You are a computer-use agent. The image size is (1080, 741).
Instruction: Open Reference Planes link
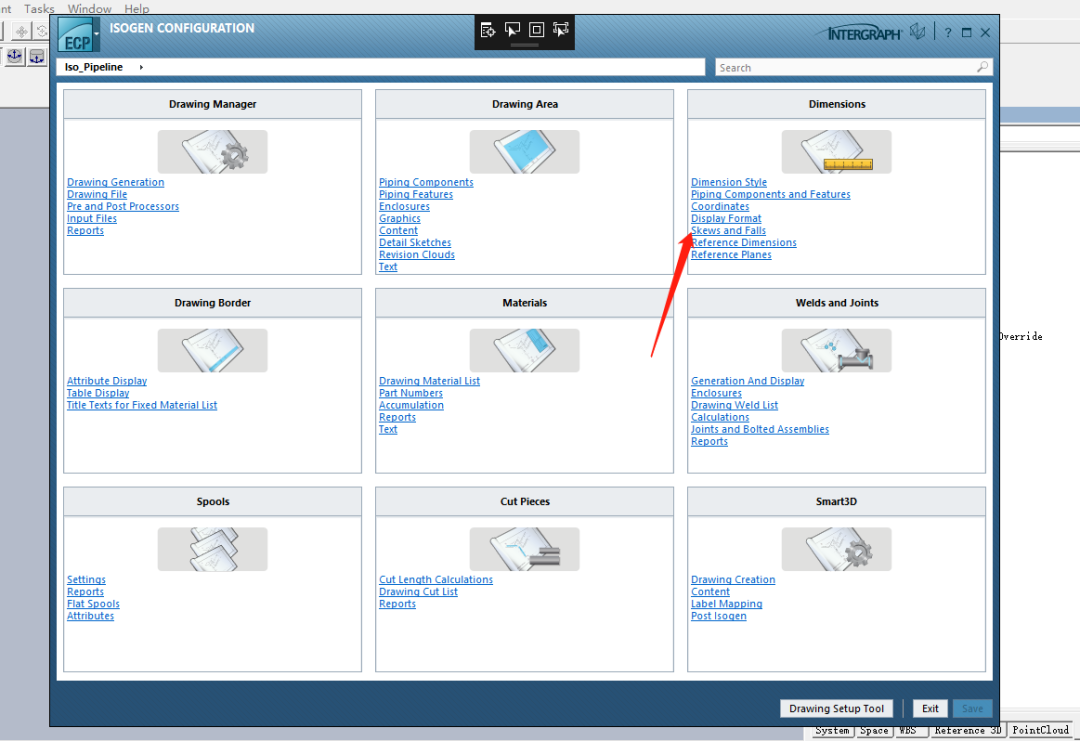coord(731,255)
